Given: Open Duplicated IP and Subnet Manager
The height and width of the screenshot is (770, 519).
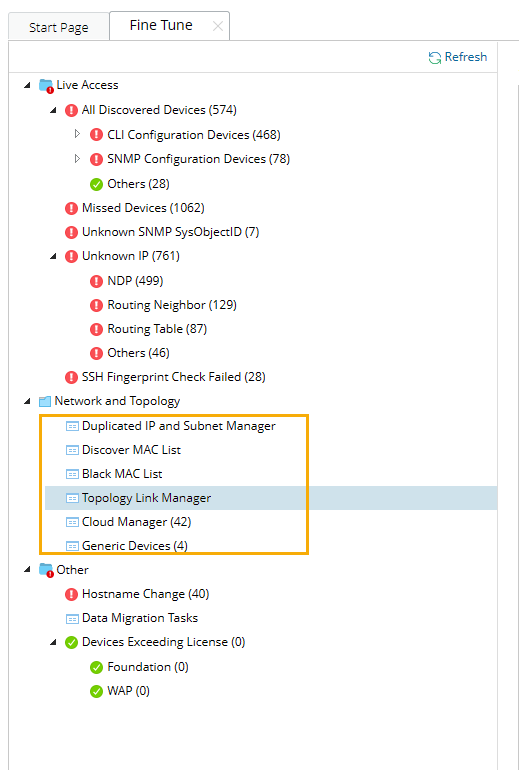Looking at the screenshot, I should coord(179,426).
